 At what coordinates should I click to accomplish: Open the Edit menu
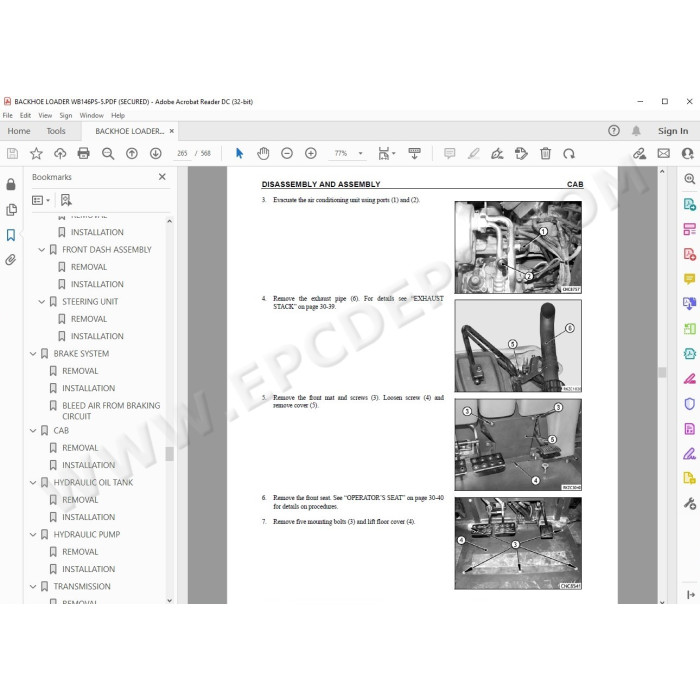(x=25, y=115)
